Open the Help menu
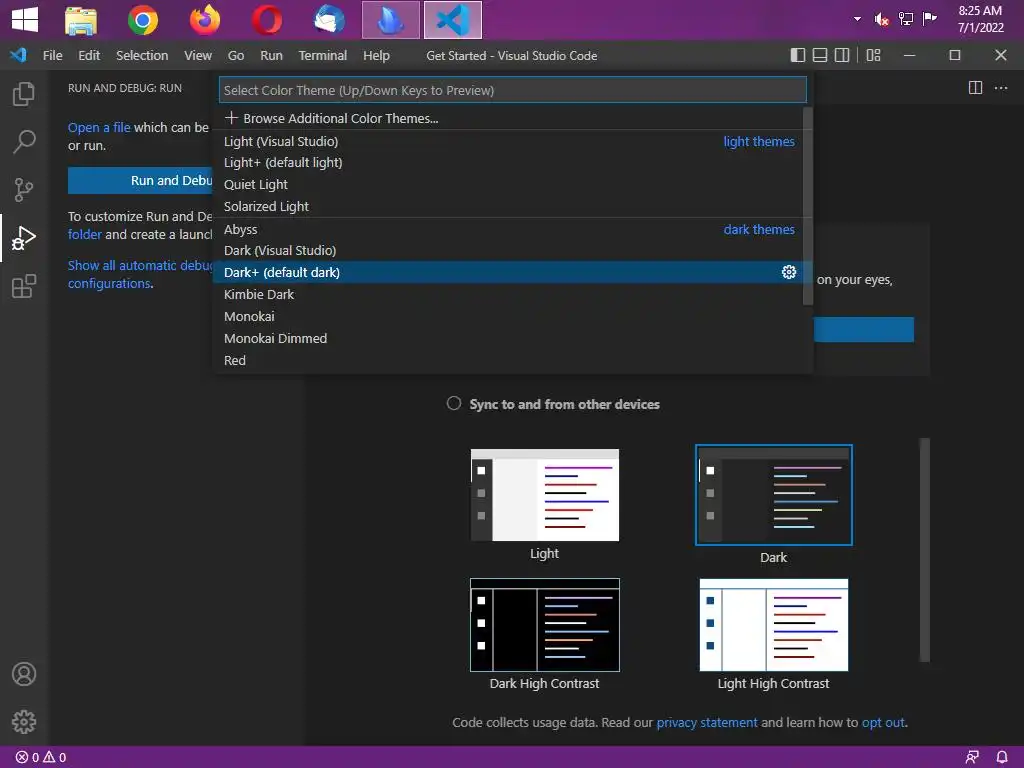This screenshot has width=1024, height=768. [x=376, y=56]
